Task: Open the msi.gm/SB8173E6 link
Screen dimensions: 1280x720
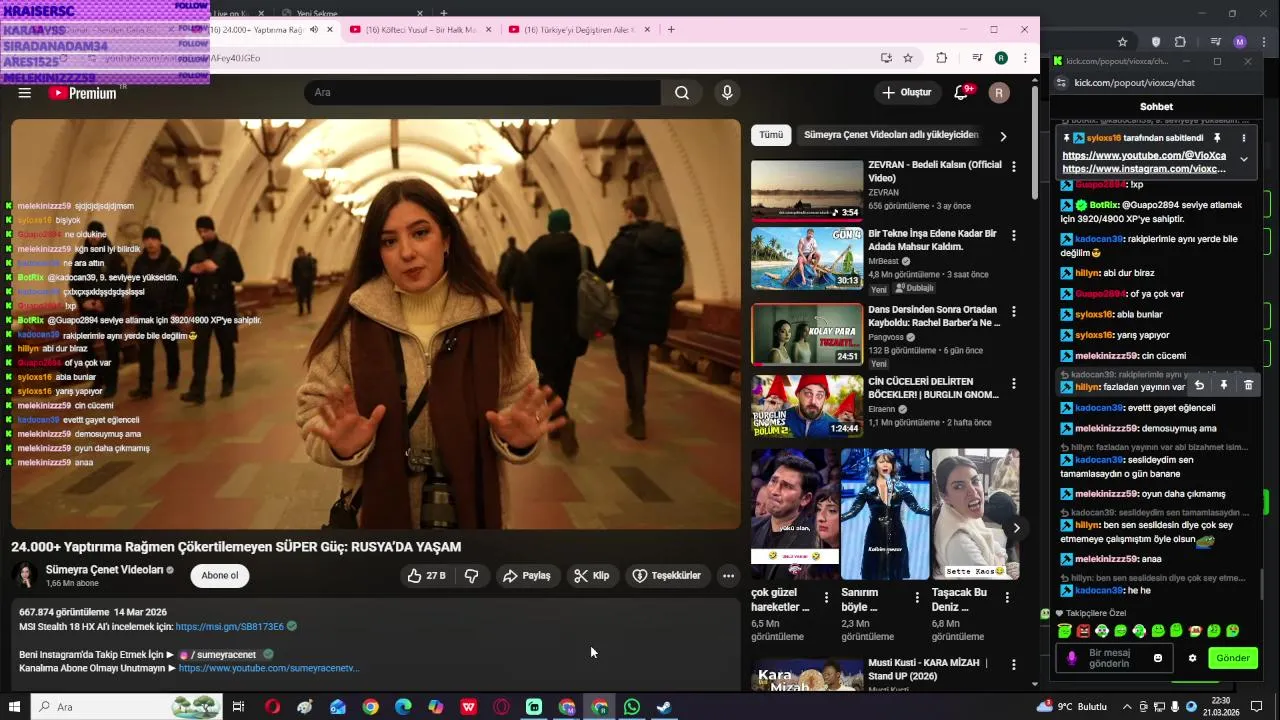Action: (x=230, y=627)
